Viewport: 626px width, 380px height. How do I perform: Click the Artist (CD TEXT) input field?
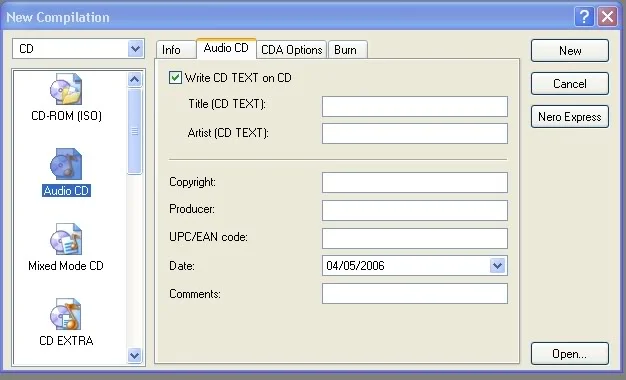(415, 133)
